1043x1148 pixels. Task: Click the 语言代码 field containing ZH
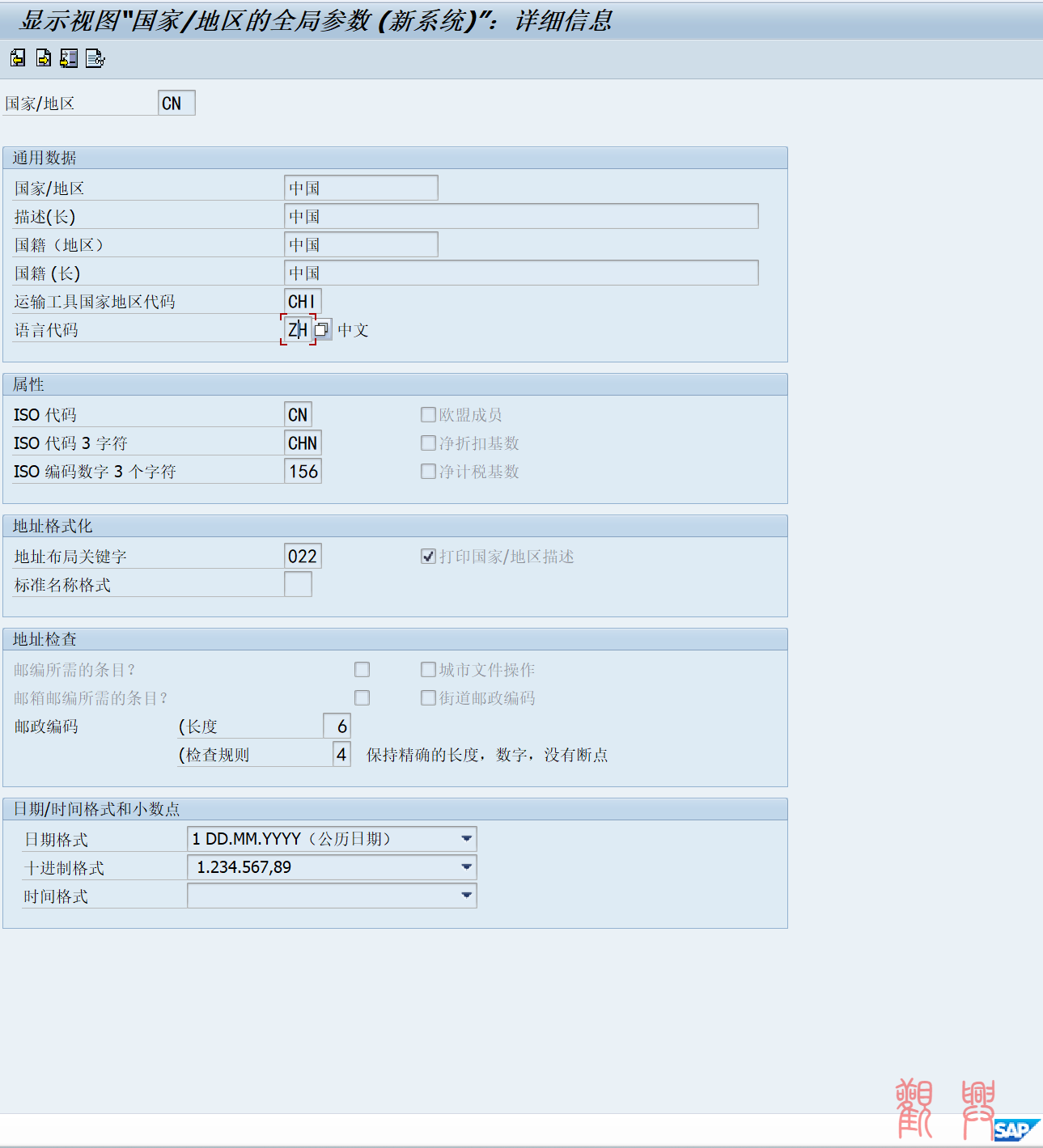click(x=298, y=329)
